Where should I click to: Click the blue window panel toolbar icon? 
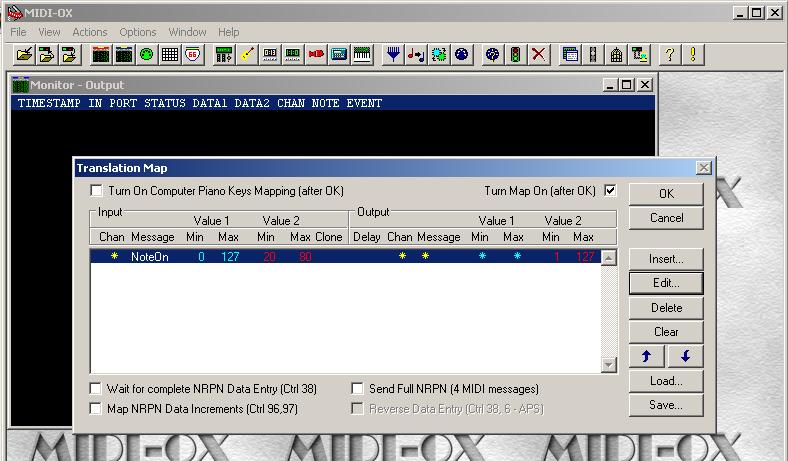click(570, 54)
